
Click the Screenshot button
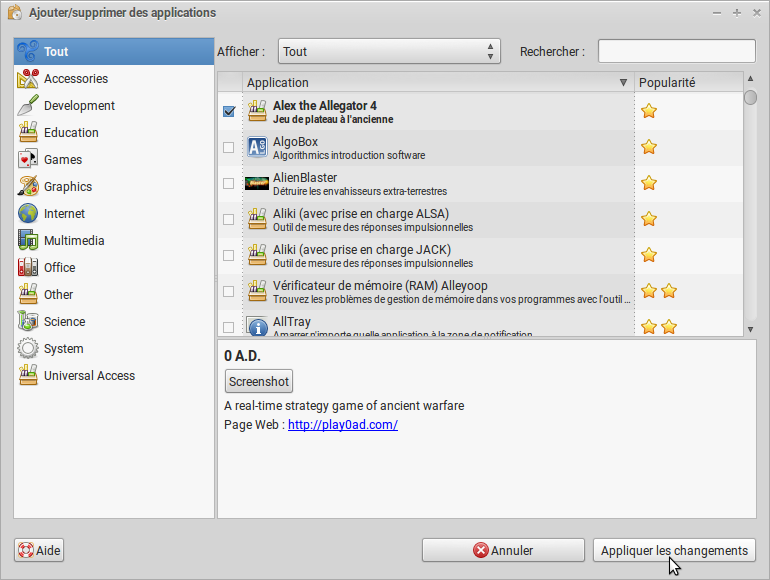tap(259, 382)
